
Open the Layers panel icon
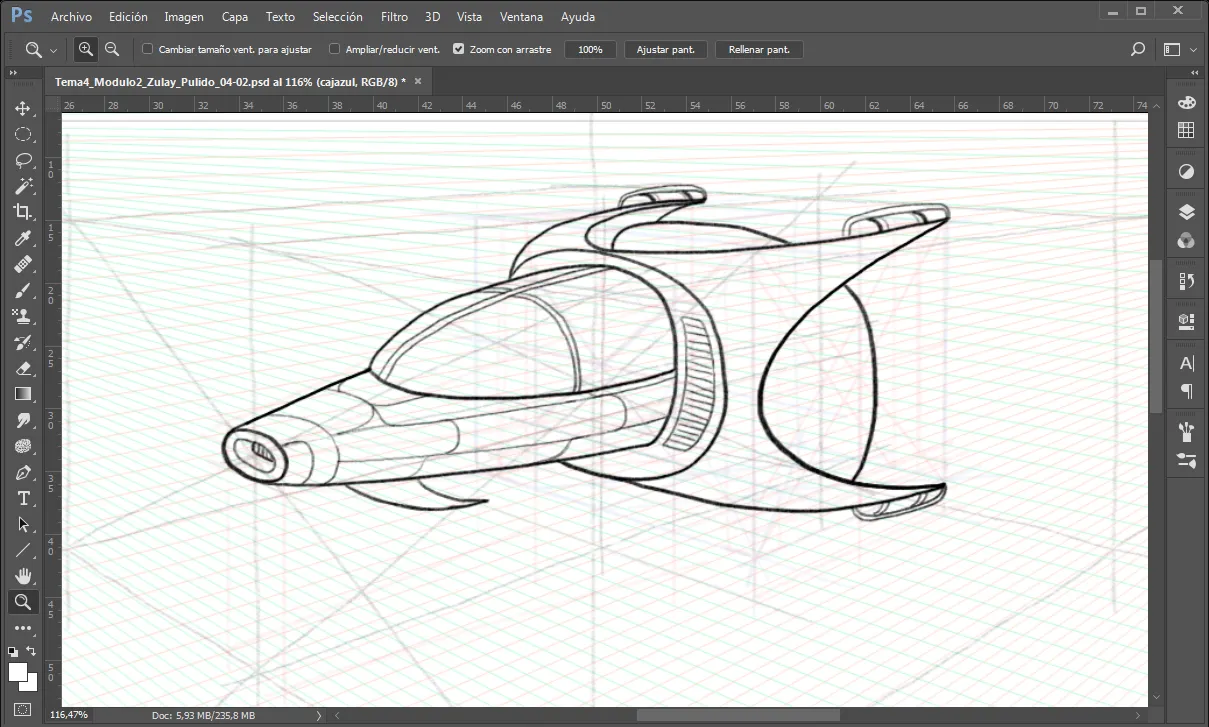pyautogui.click(x=1186, y=212)
